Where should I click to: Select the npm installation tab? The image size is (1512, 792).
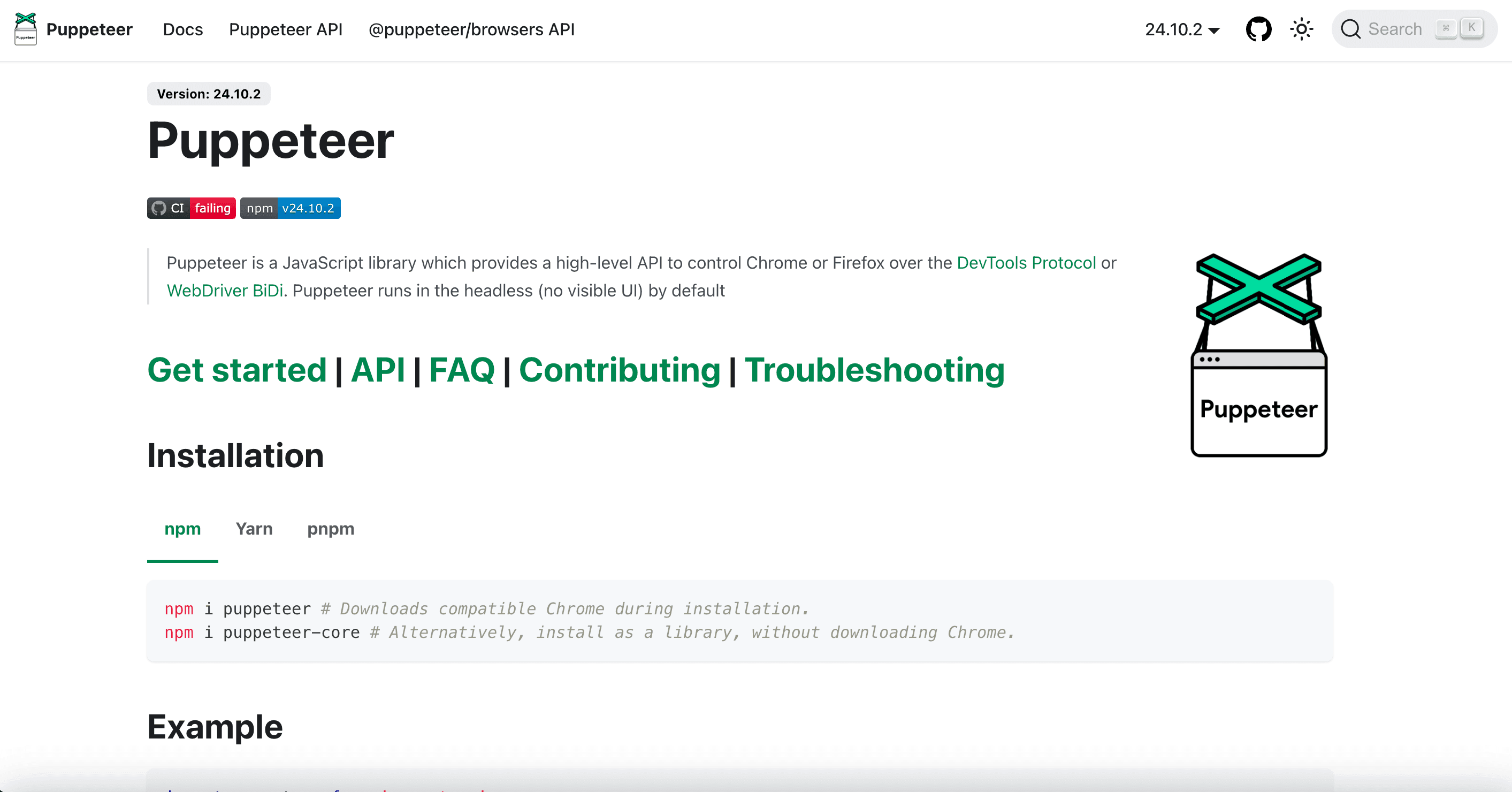[x=182, y=530]
